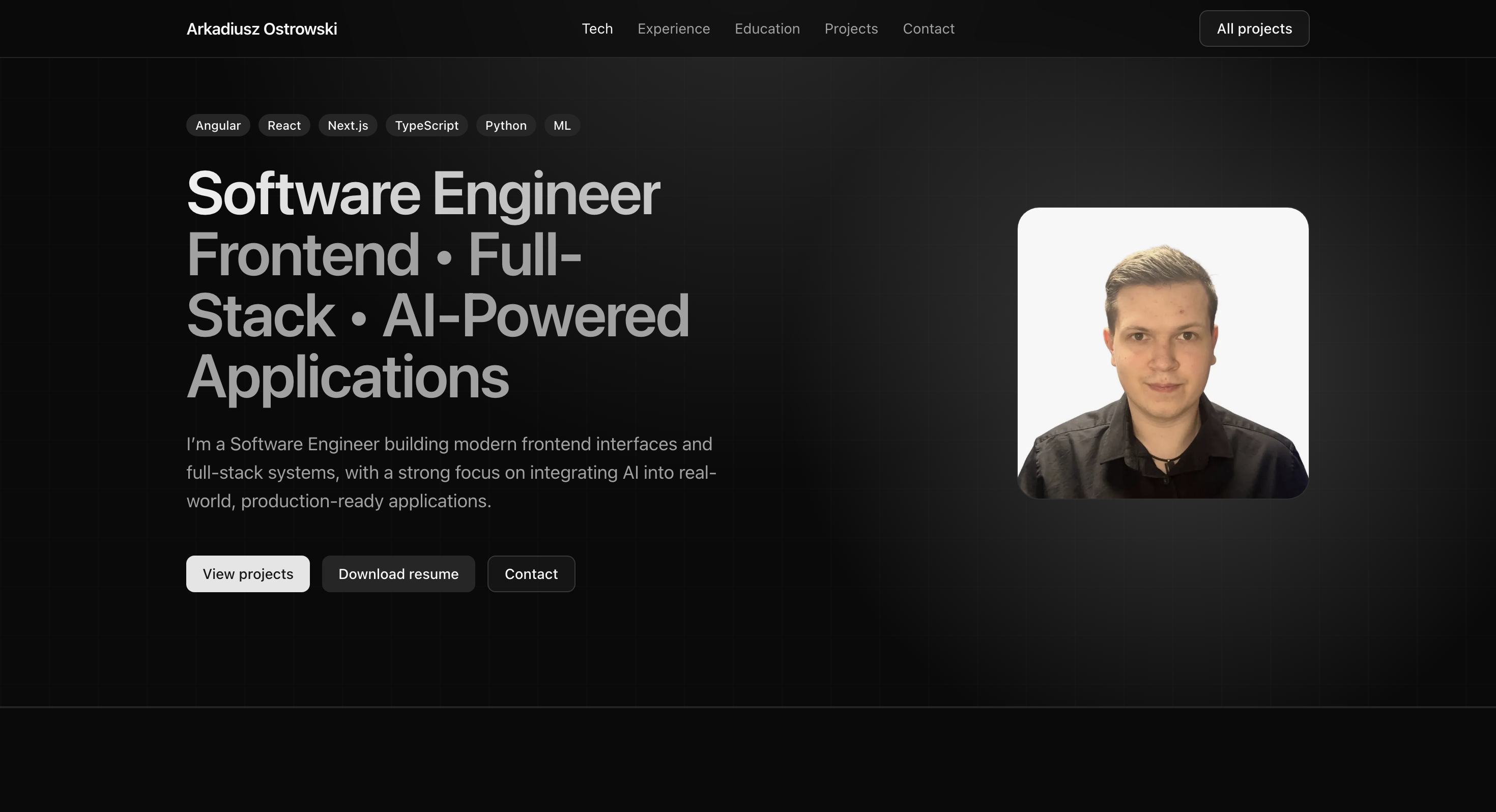This screenshot has height=812, width=1496.
Task: Select the React tag chip
Action: [x=284, y=126]
